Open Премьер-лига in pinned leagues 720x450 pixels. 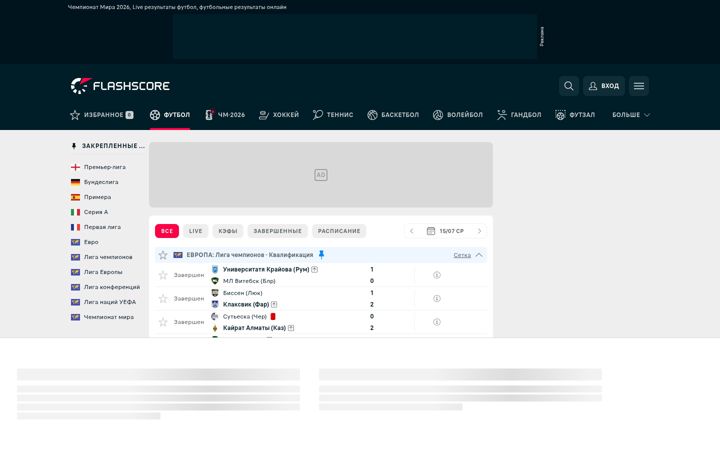coord(104,167)
